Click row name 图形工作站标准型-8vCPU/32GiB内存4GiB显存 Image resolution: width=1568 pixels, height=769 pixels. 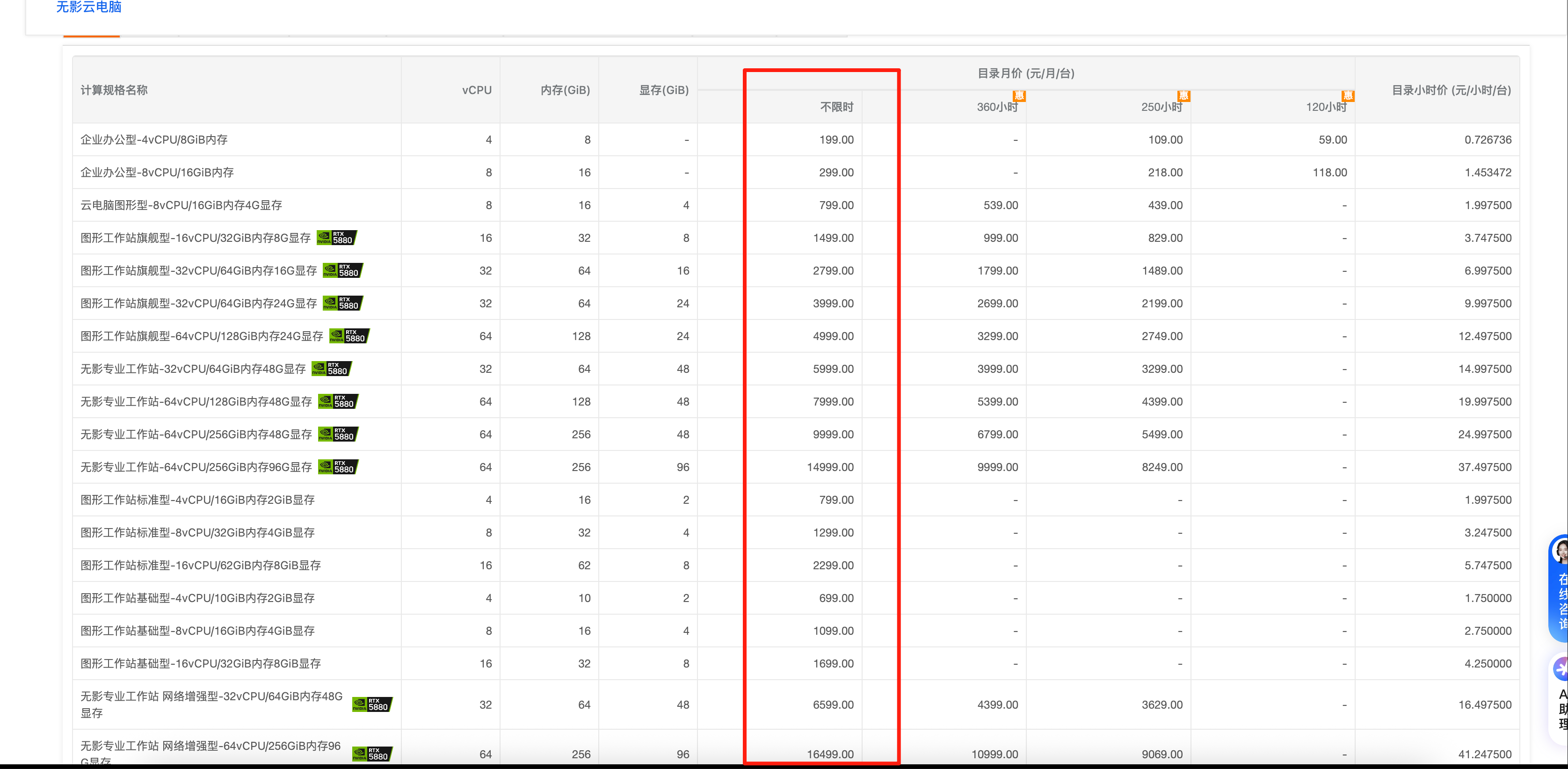coord(197,533)
